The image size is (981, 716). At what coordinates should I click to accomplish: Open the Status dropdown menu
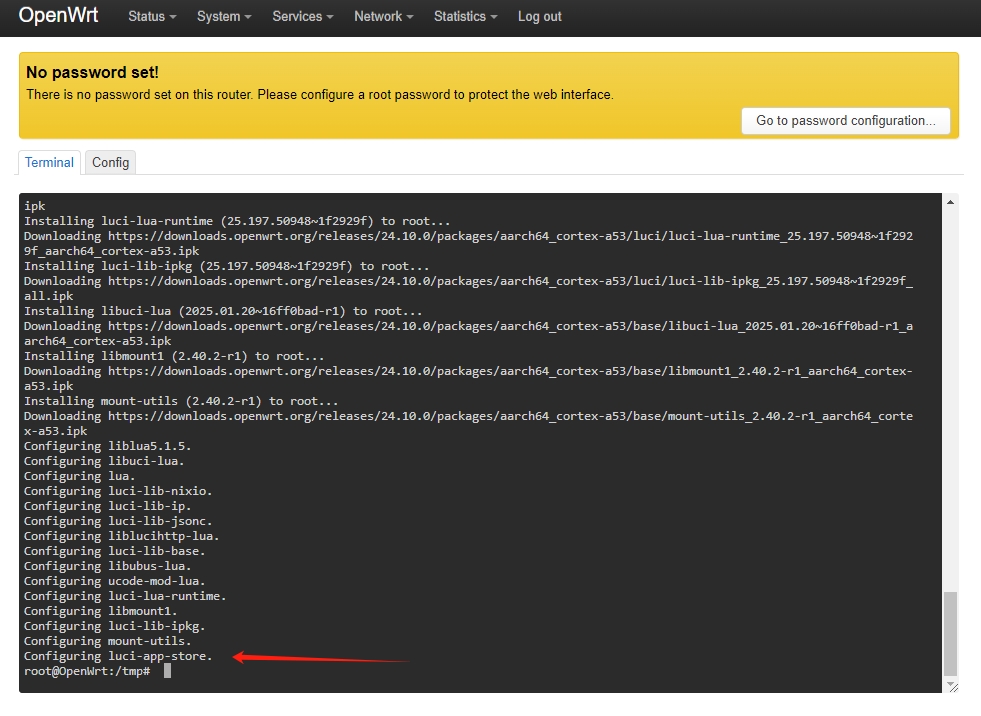click(152, 17)
